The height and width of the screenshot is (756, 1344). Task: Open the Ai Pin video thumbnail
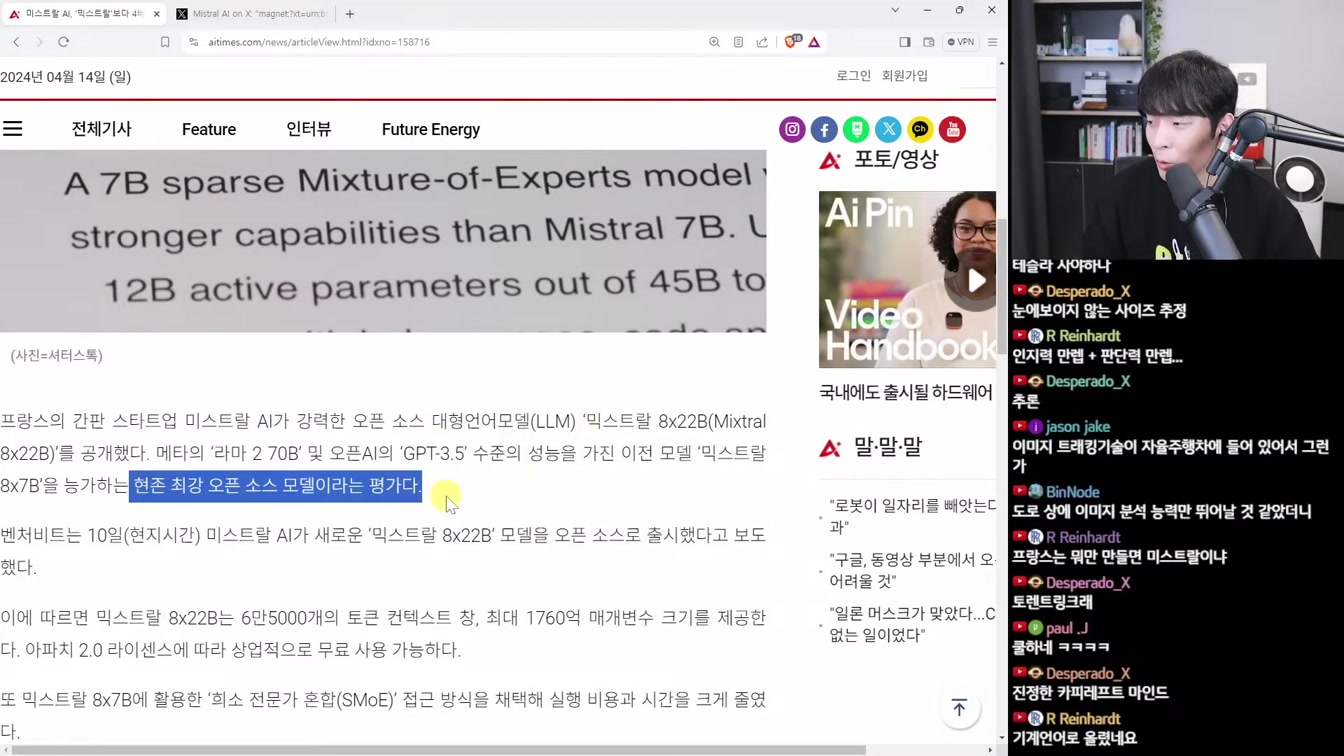(x=907, y=279)
